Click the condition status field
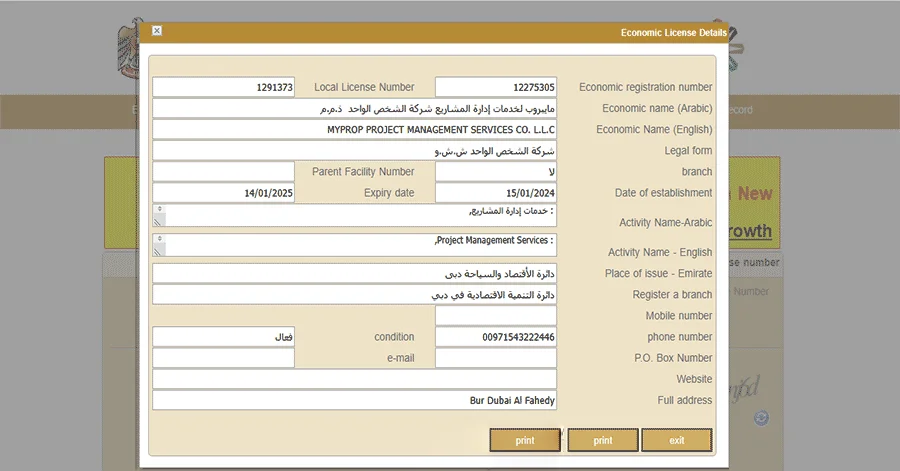This screenshot has width=900, height=471. click(223, 337)
